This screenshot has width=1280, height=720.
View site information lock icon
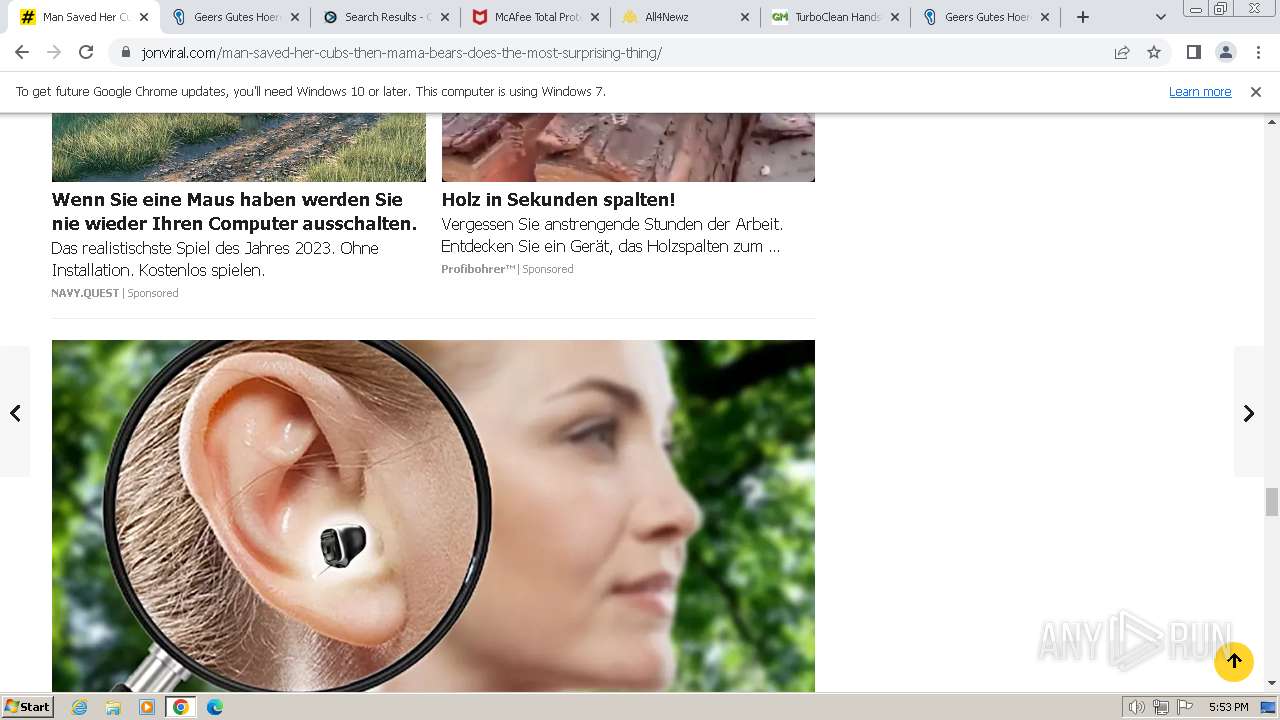click(126, 53)
